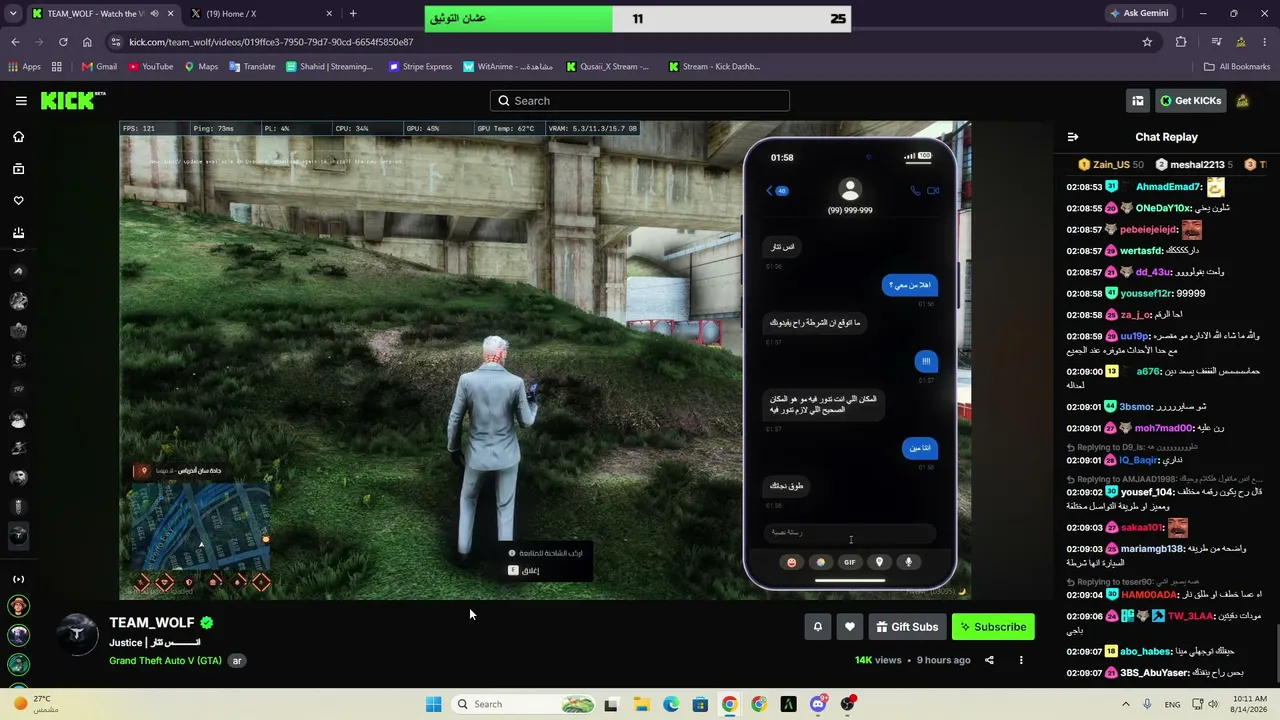Open the Maps bookmark
The image size is (1280, 720).
(201, 67)
